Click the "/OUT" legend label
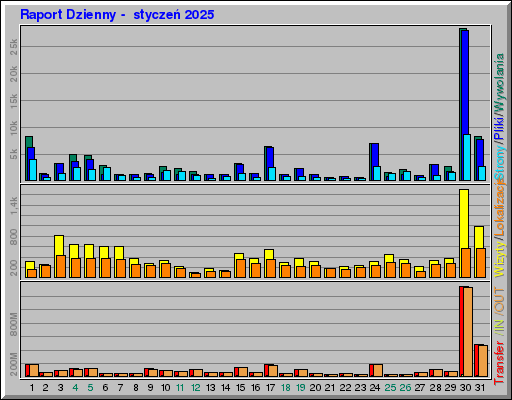The image size is (512, 400). (500, 301)
